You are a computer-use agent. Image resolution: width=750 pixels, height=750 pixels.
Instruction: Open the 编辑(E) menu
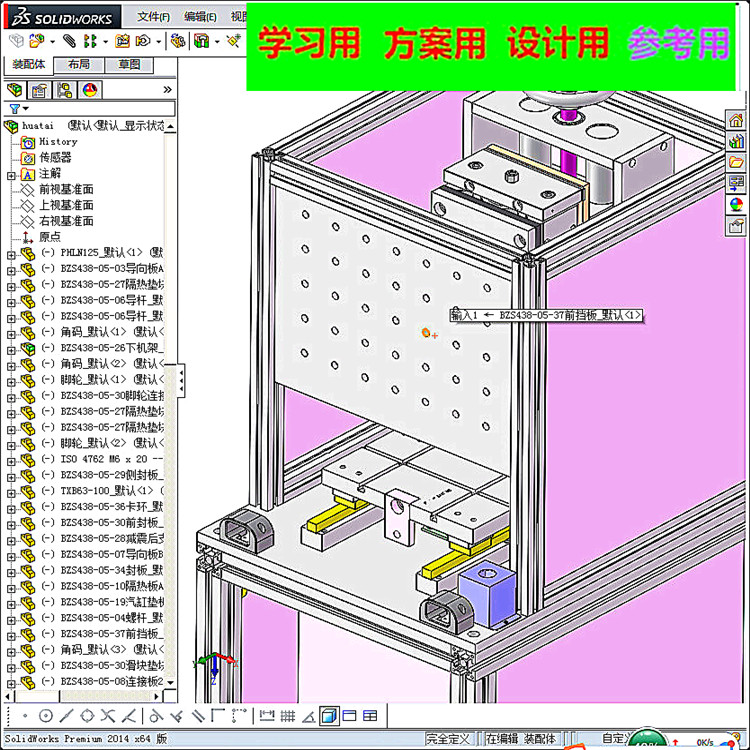pyautogui.click(x=200, y=17)
